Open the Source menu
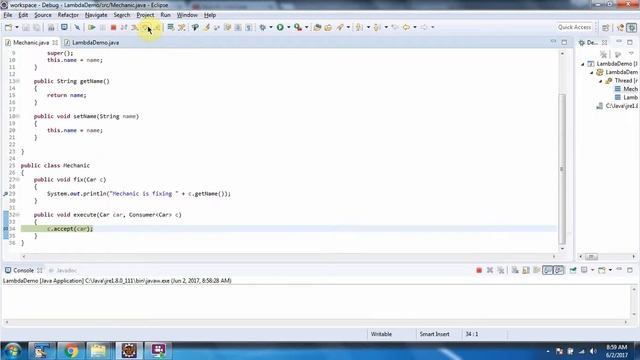Viewport: 640px width, 360px height. 43,15
